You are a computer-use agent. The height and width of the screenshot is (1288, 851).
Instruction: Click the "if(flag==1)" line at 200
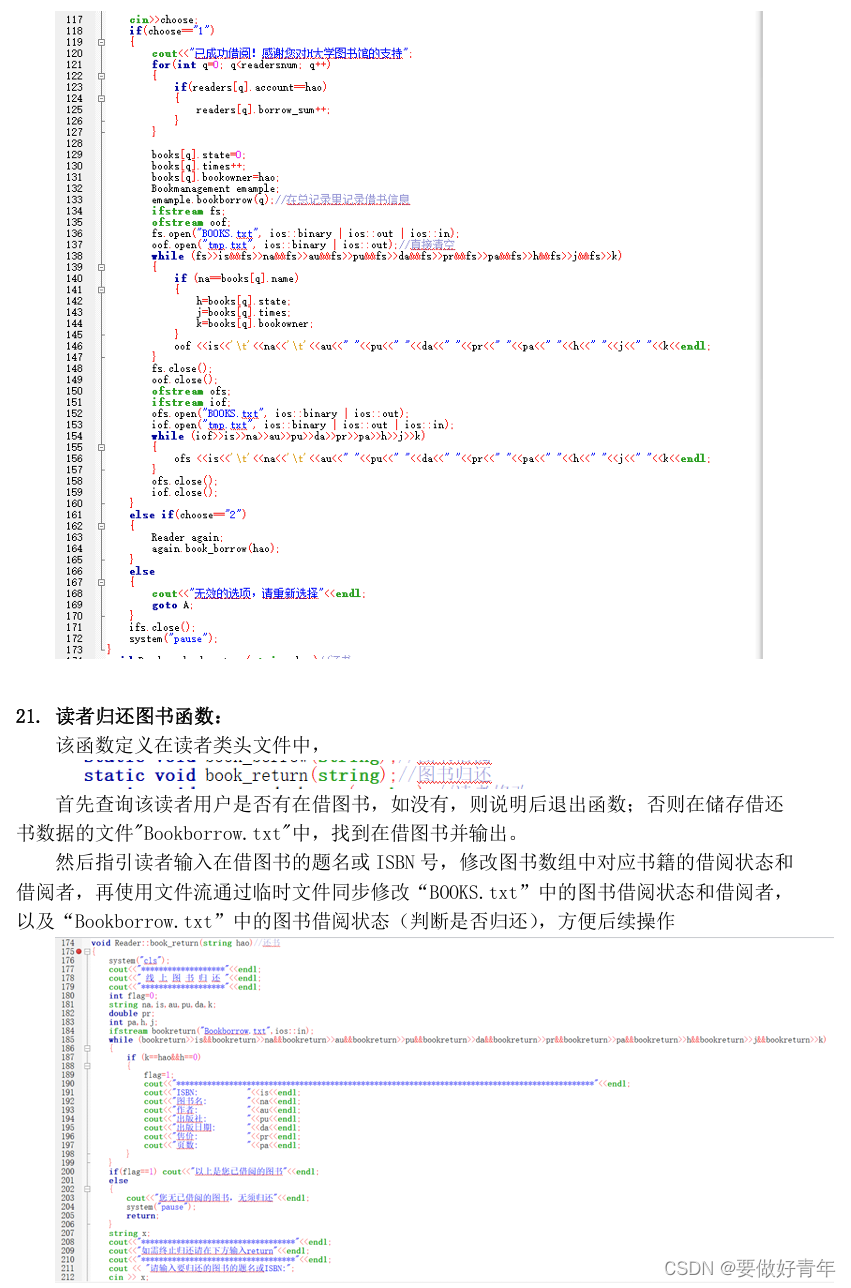214,1172
